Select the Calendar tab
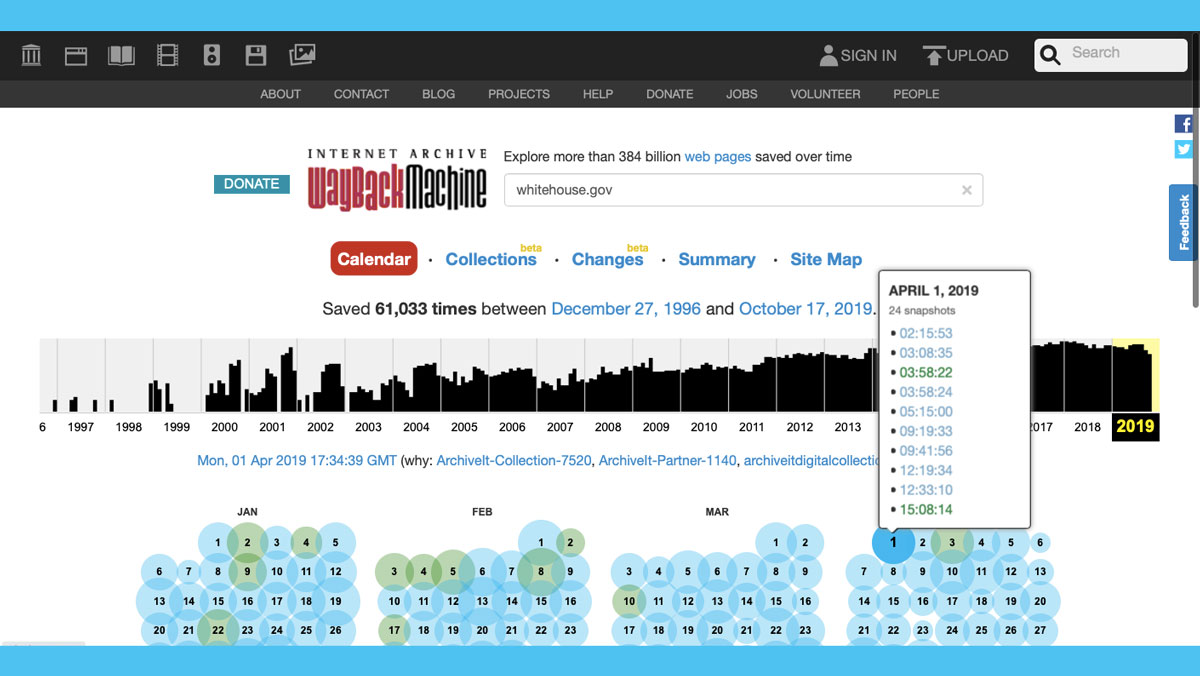The width and height of the screenshot is (1200, 676). click(x=374, y=259)
